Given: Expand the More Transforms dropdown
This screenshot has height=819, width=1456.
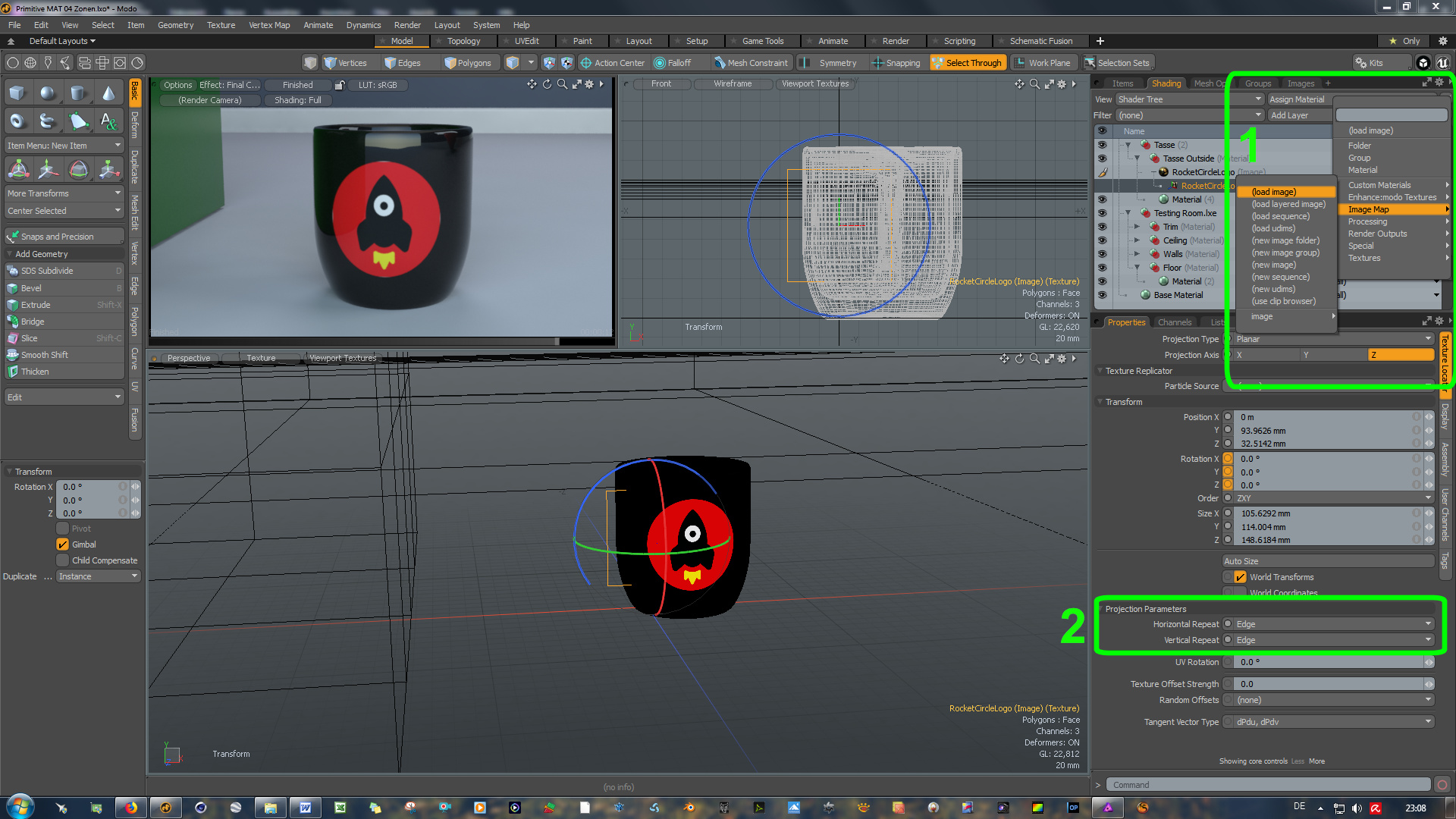Looking at the screenshot, I should click(64, 193).
